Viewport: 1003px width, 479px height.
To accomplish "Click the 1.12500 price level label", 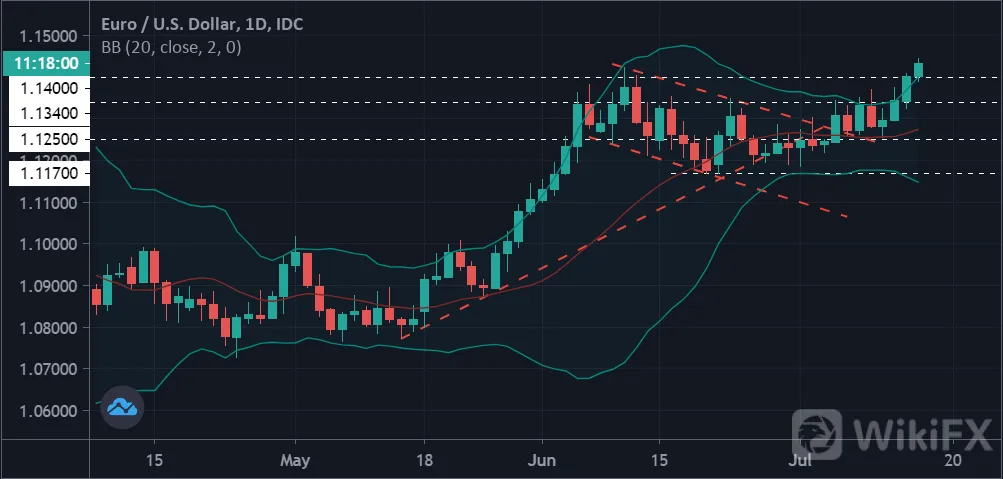I will tap(47, 139).
